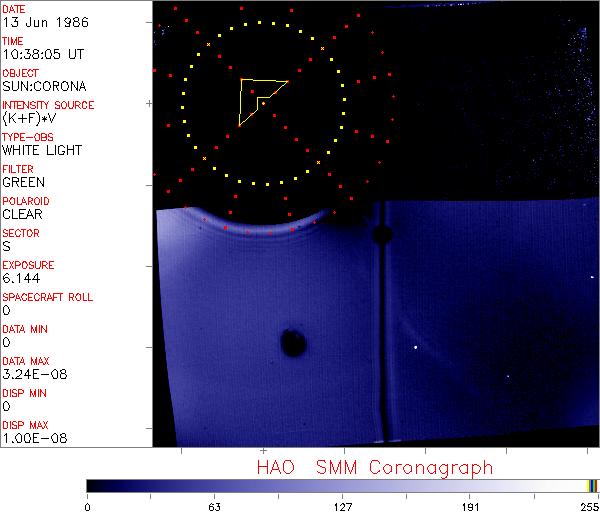Select the WHITE LIGHT observation type
The height and width of the screenshot is (512, 600).
tap(41, 150)
